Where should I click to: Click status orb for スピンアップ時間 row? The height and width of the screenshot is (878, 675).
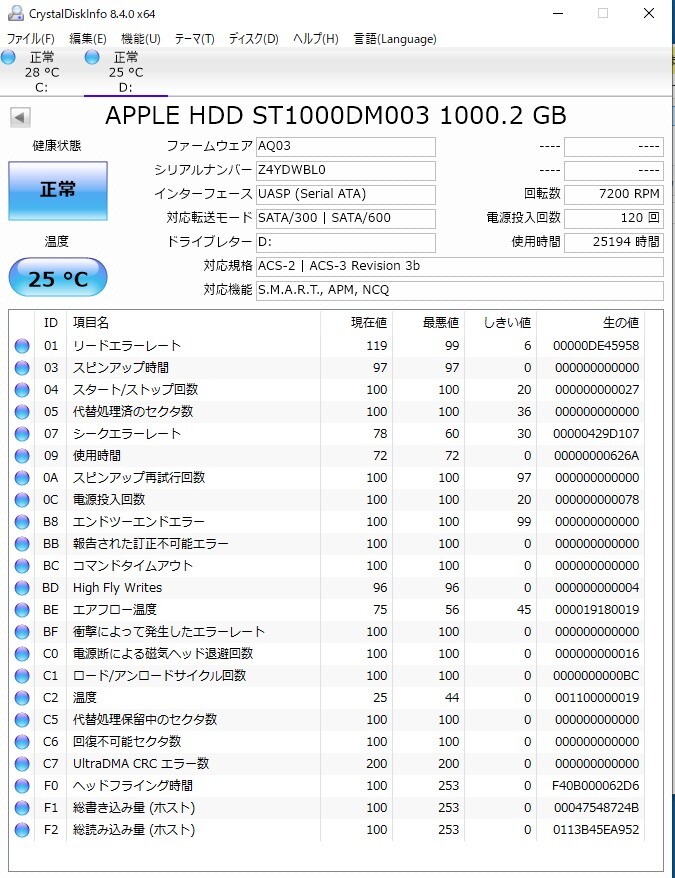(22, 368)
